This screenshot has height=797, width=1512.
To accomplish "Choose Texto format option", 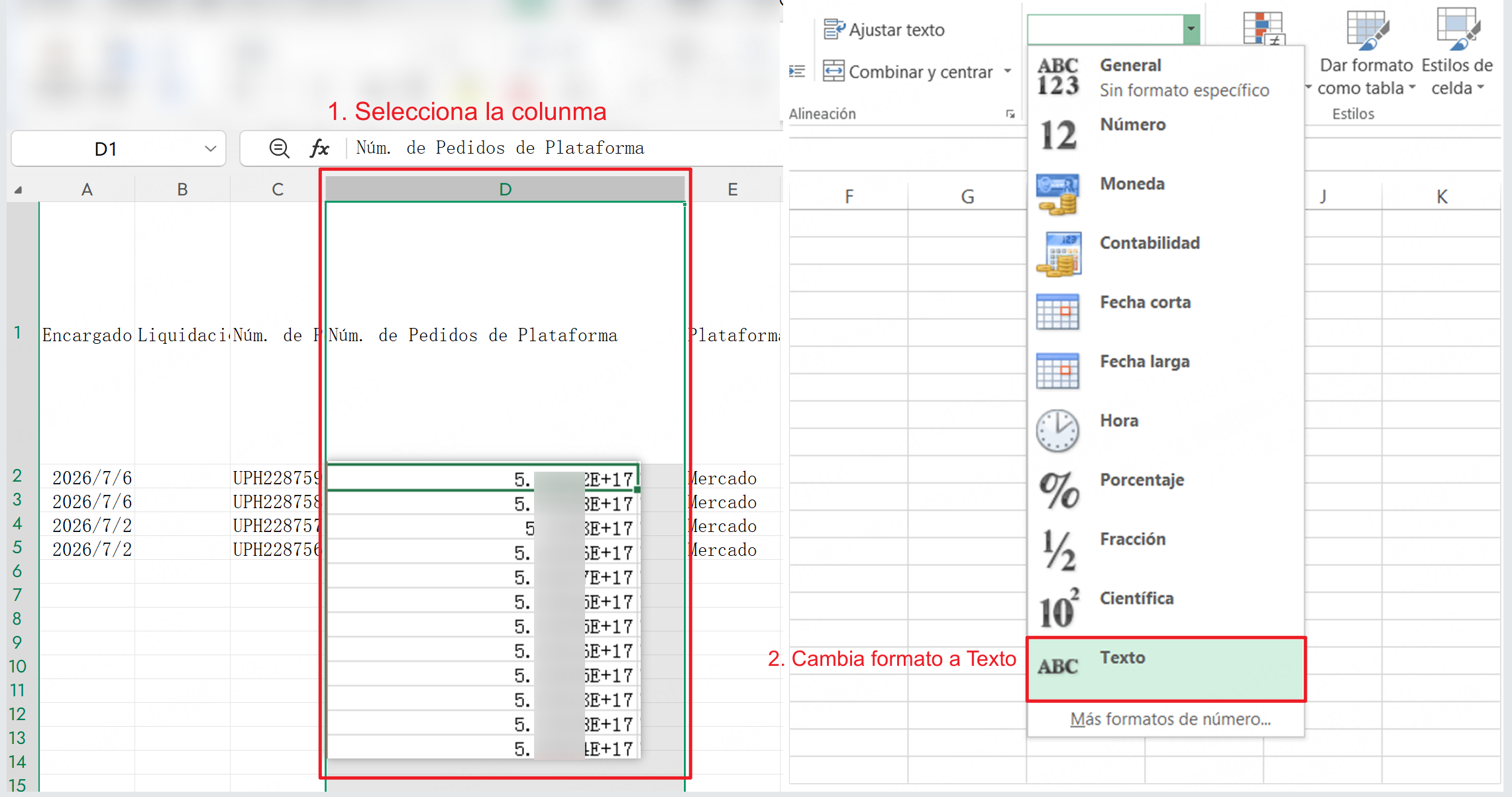I will 1166,669.
